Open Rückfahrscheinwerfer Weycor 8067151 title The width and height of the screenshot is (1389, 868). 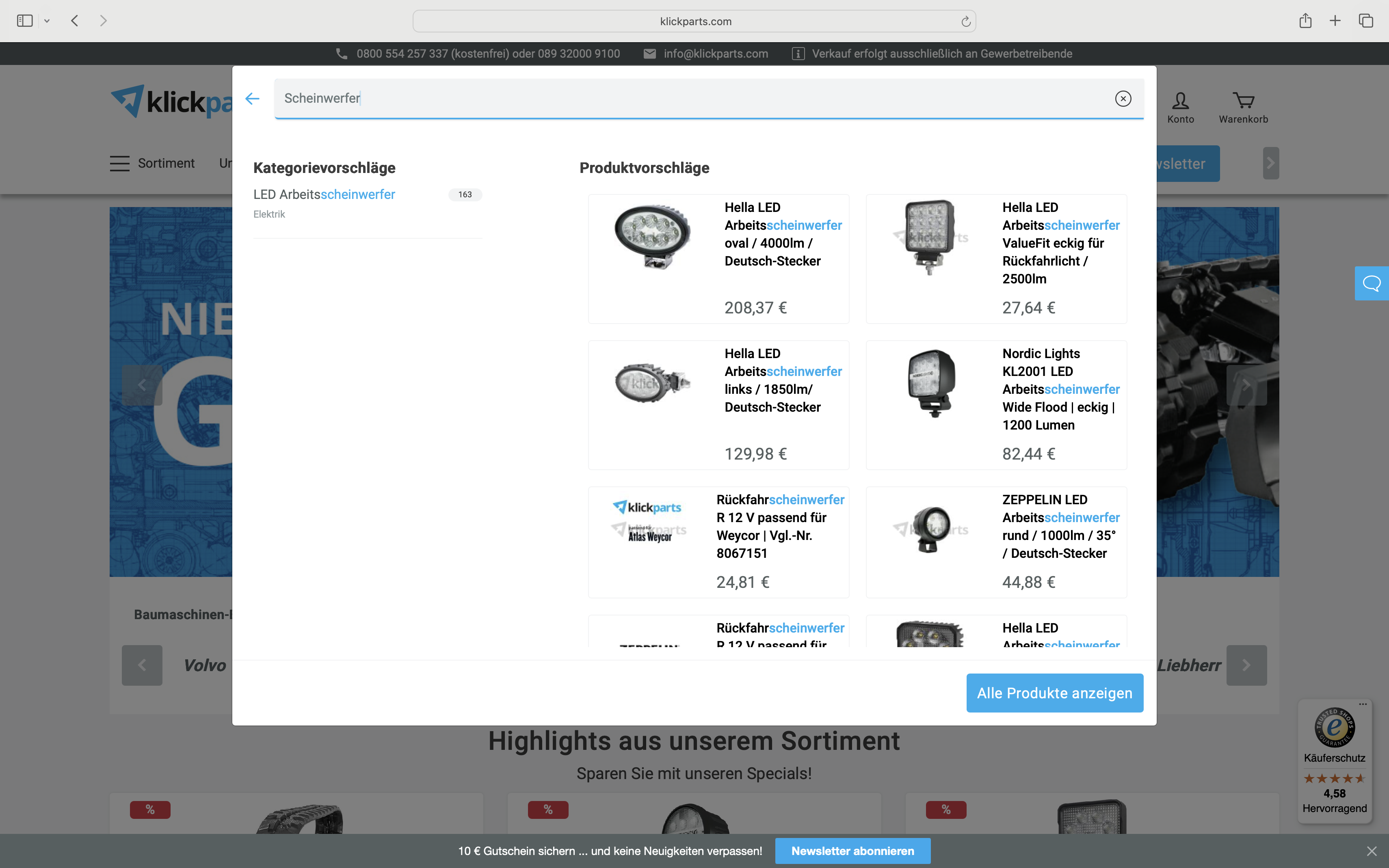tap(780, 527)
